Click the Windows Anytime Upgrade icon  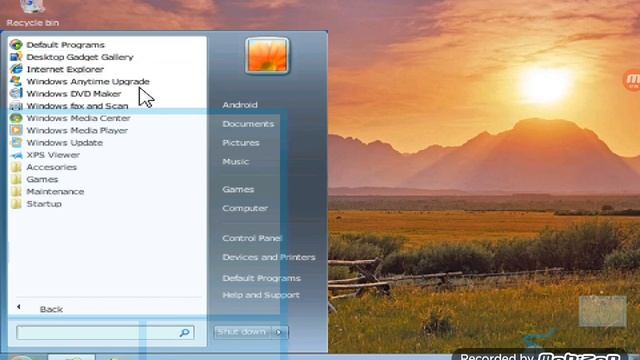16,81
